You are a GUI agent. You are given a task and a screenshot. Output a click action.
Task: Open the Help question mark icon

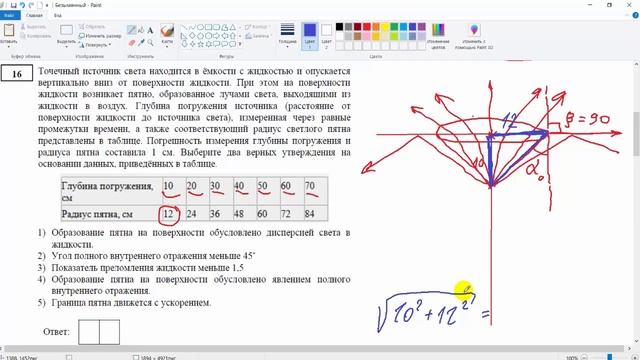tap(636, 16)
